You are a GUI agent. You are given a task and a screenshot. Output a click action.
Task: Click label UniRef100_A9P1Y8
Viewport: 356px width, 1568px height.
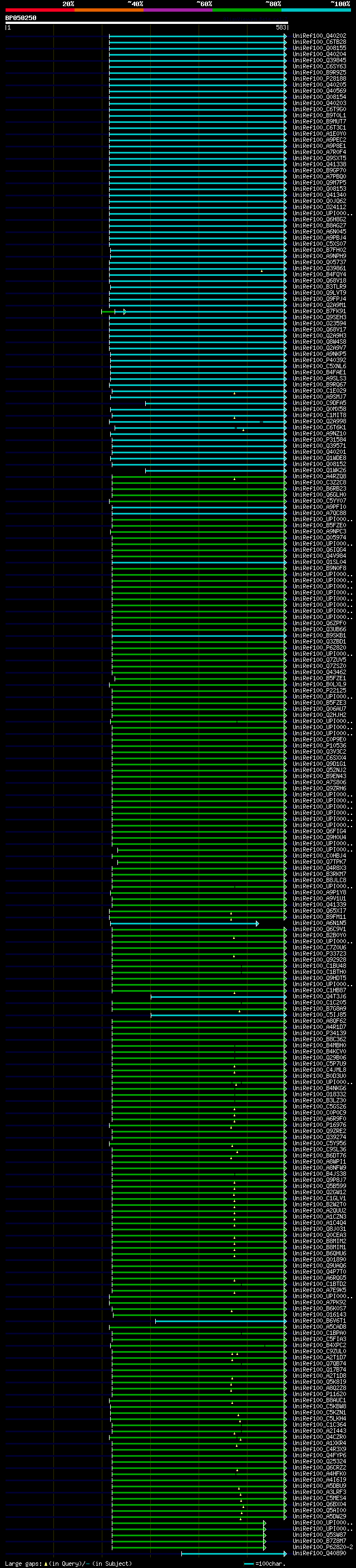tap(319, 892)
